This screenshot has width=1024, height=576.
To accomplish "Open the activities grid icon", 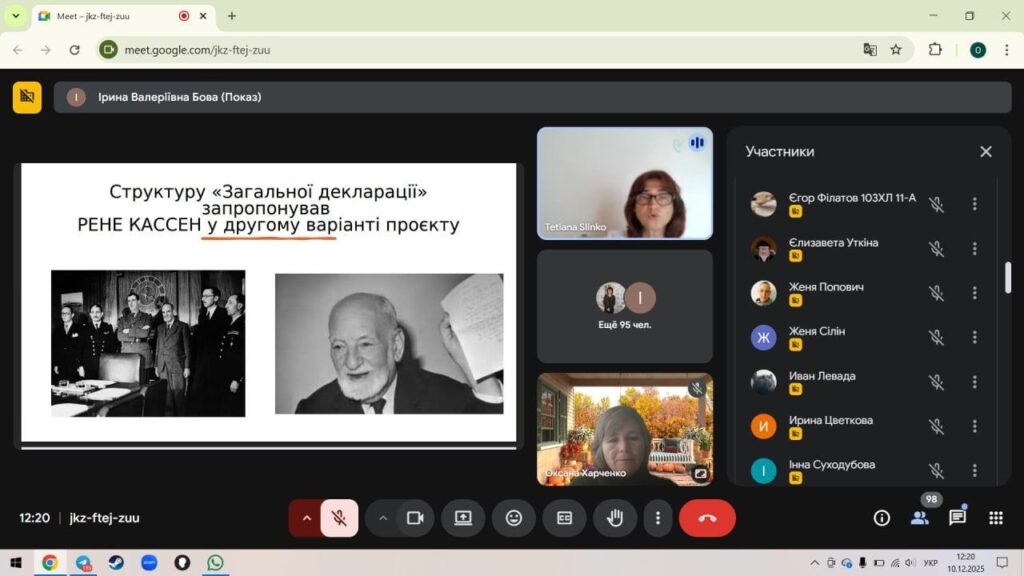I will click(x=995, y=518).
